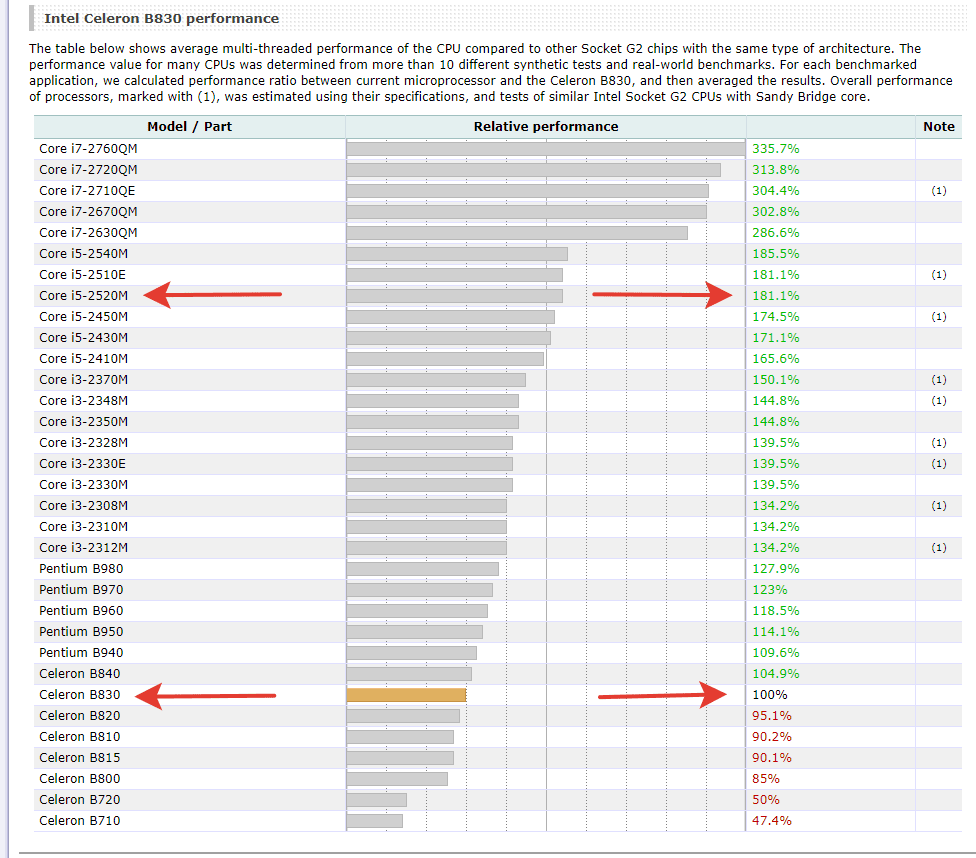Select the Core i7-2720QM row label

tap(88, 170)
